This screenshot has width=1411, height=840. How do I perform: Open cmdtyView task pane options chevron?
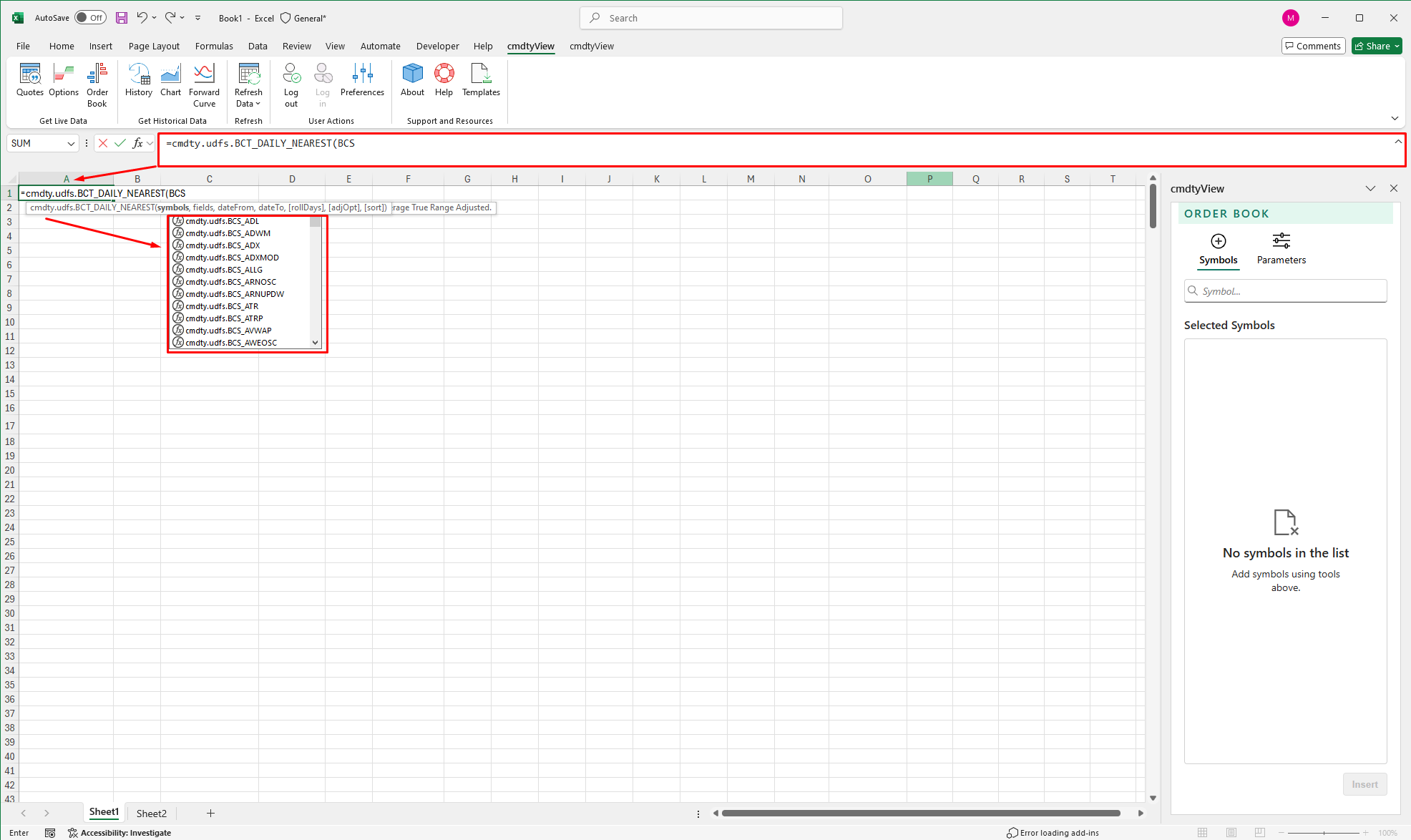point(1370,188)
